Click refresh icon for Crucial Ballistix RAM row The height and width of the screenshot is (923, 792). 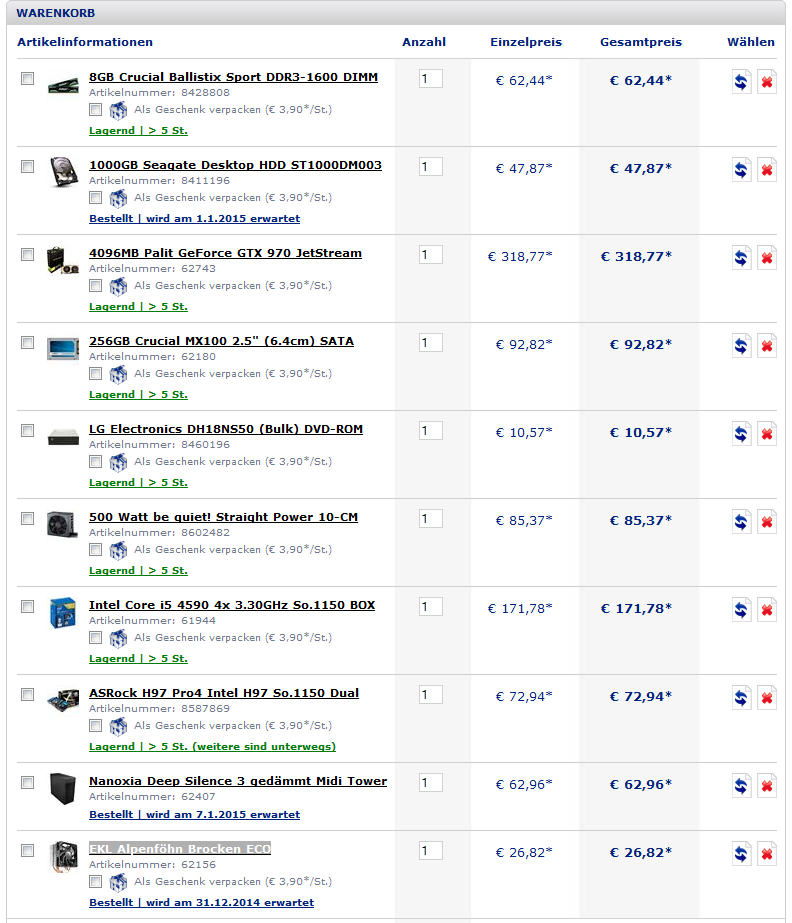[741, 82]
